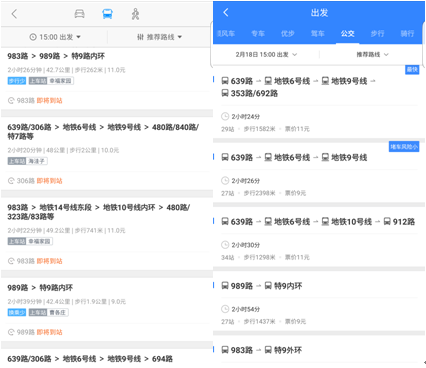The width and height of the screenshot is (426, 368).
Task: Click the bus icon beside 912路
Action: 387,222
